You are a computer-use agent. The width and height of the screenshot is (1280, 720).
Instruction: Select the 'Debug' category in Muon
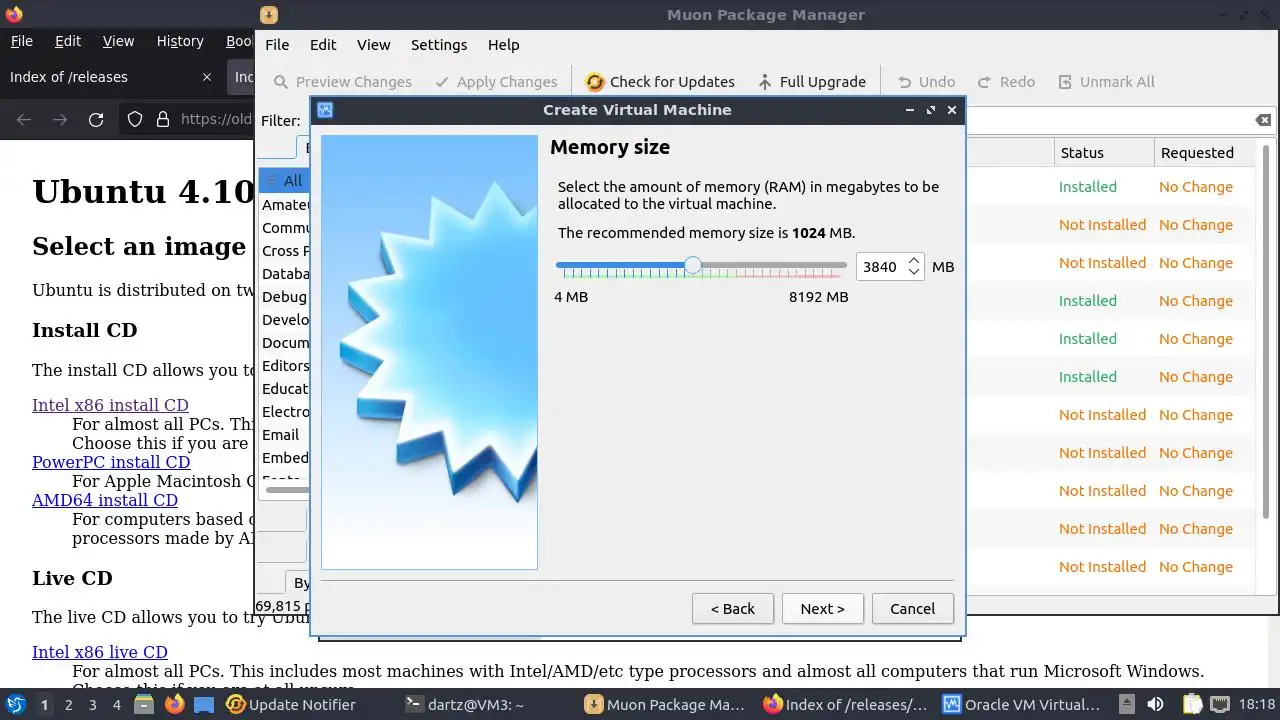tap(284, 296)
